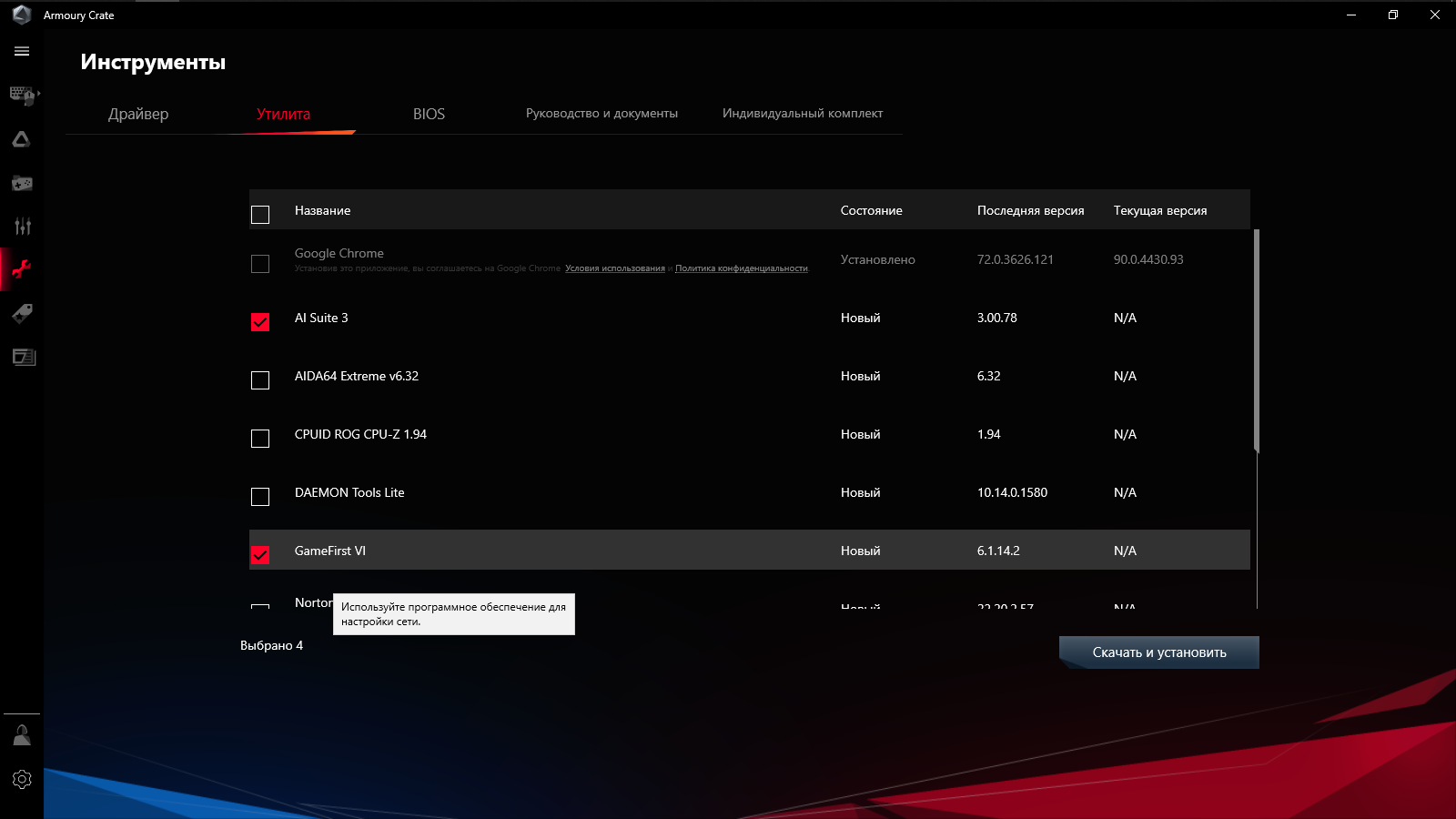This screenshot has height=819, width=1456.
Task: Uncheck the GameFirst VI checkbox
Action: coord(260,555)
